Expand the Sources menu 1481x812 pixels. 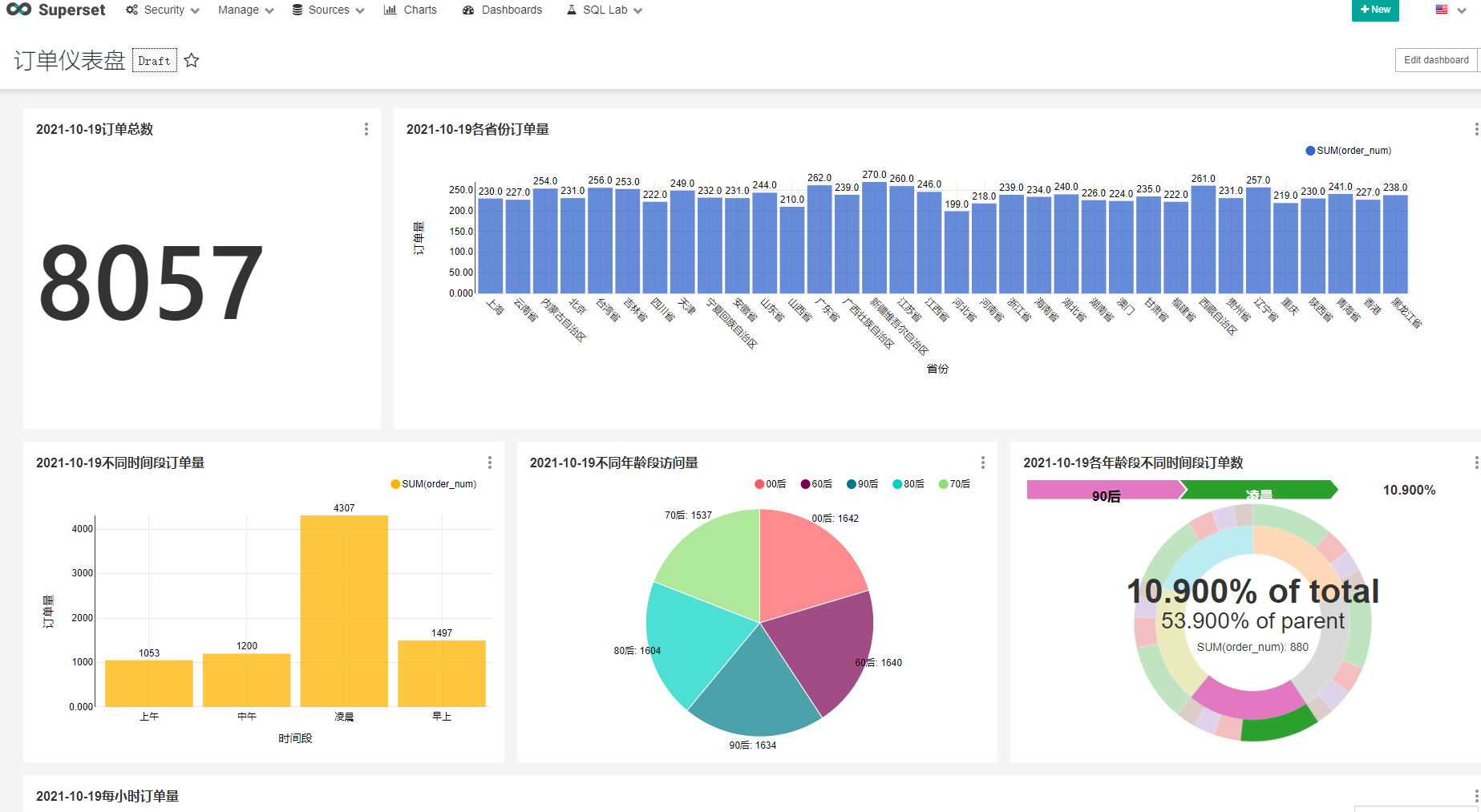pos(328,10)
